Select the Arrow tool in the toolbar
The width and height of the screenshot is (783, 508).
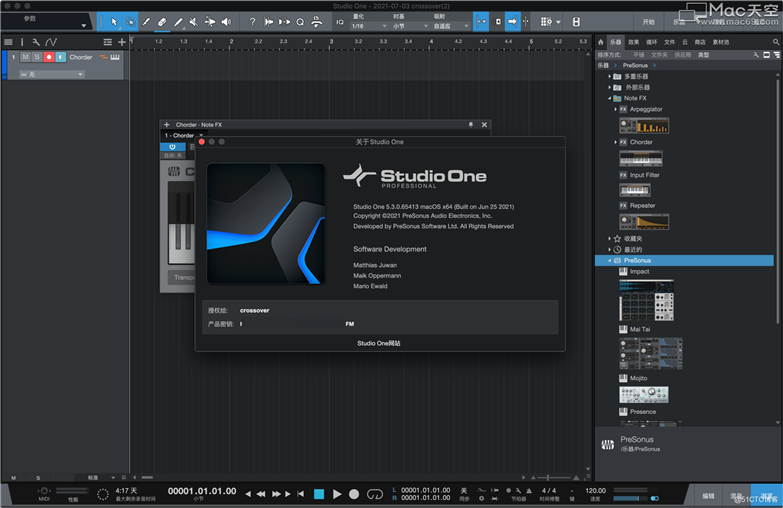click(114, 22)
